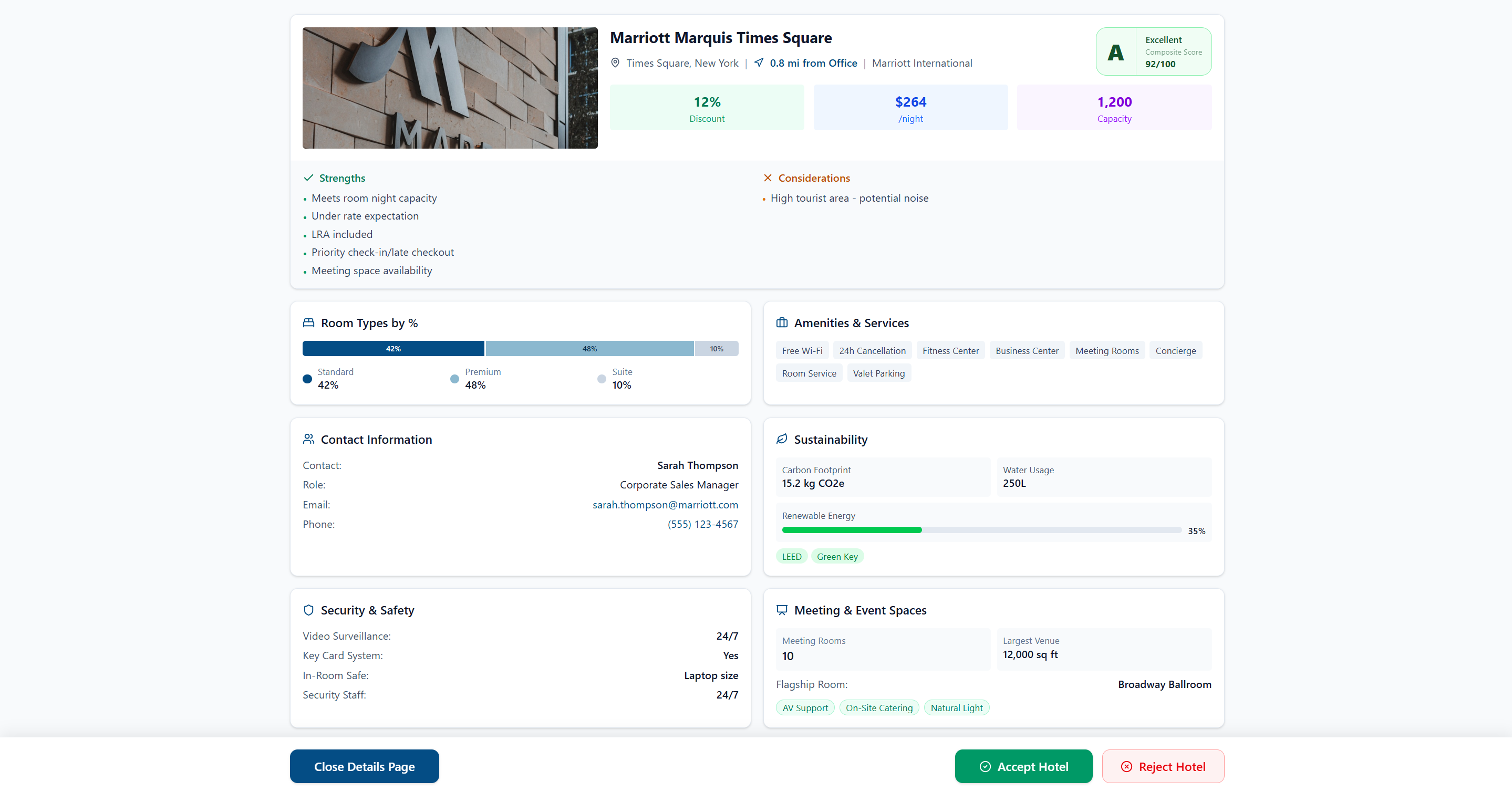Click the Marriott International brand text
Viewport: 1512px width, 792px height.
921,63
